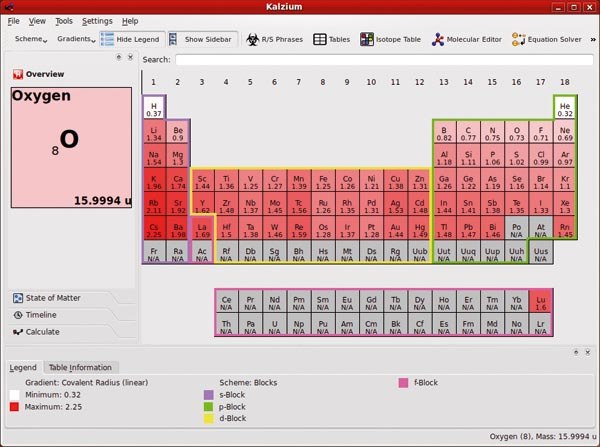Switch to the Table Information tab
The width and height of the screenshot is (600, 447).
[x=80, y=367]
